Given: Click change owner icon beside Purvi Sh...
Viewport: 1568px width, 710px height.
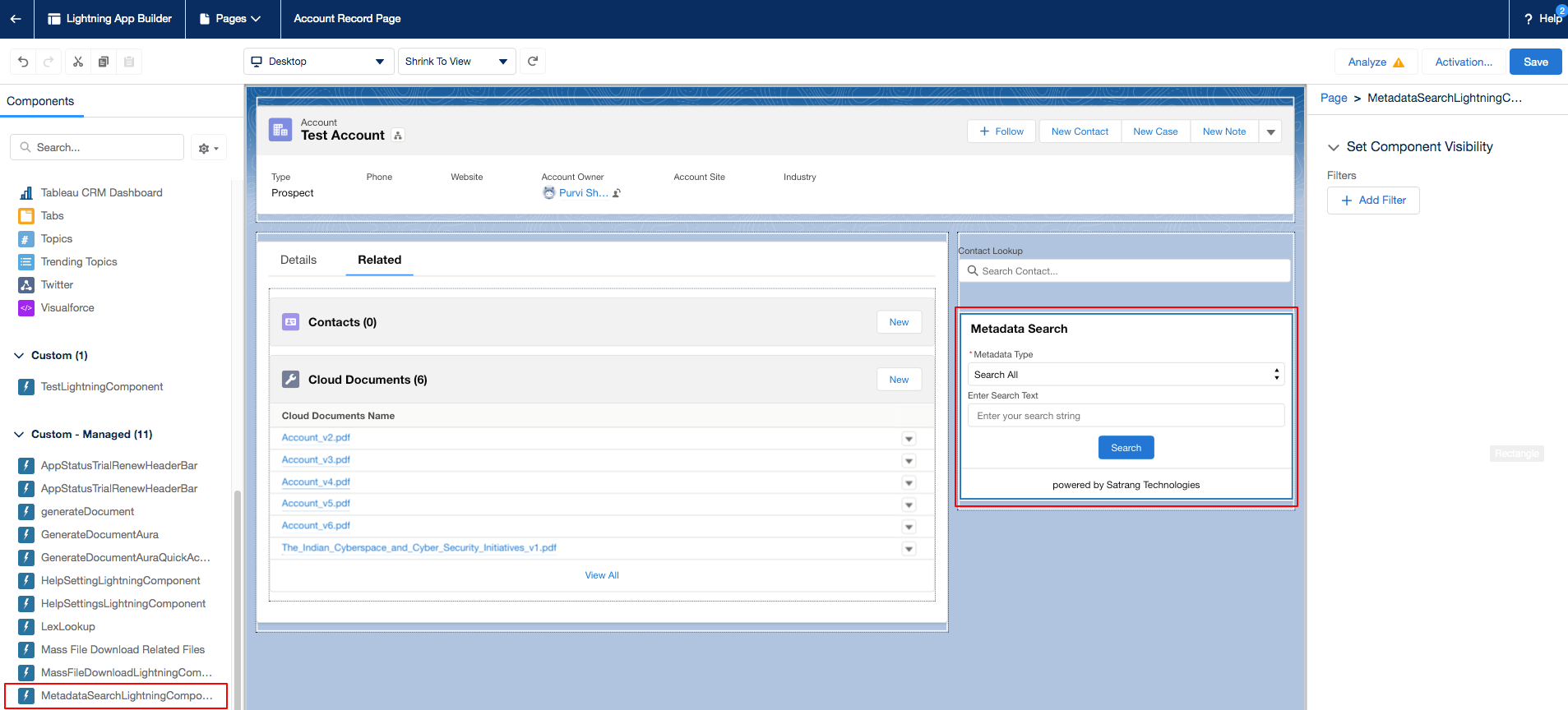Looking at the screenshot, I should (617, 193).
